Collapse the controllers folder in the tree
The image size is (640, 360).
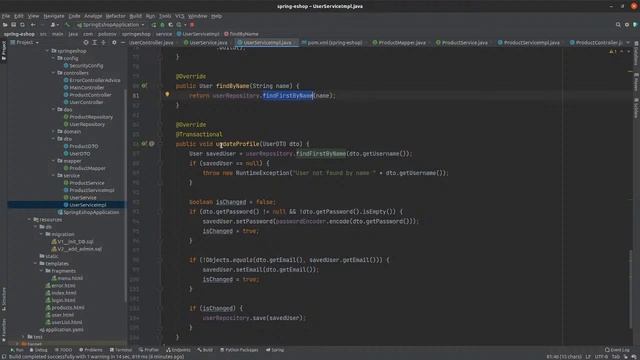point(53,73)
